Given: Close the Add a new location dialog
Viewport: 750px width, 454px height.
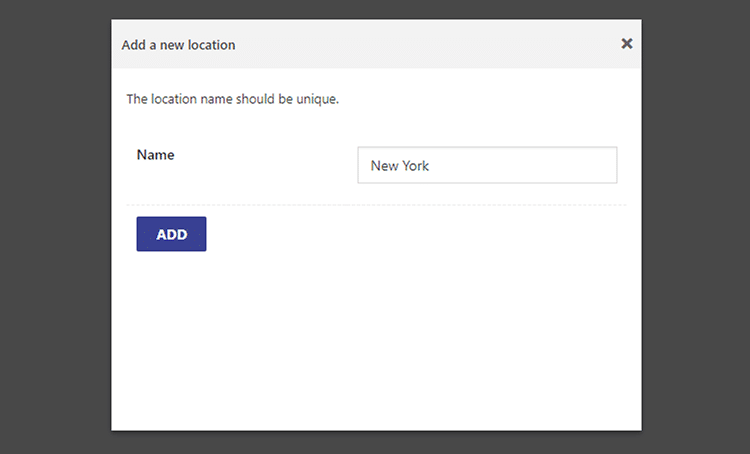Looking at the screenshot, I should (627, 44).
